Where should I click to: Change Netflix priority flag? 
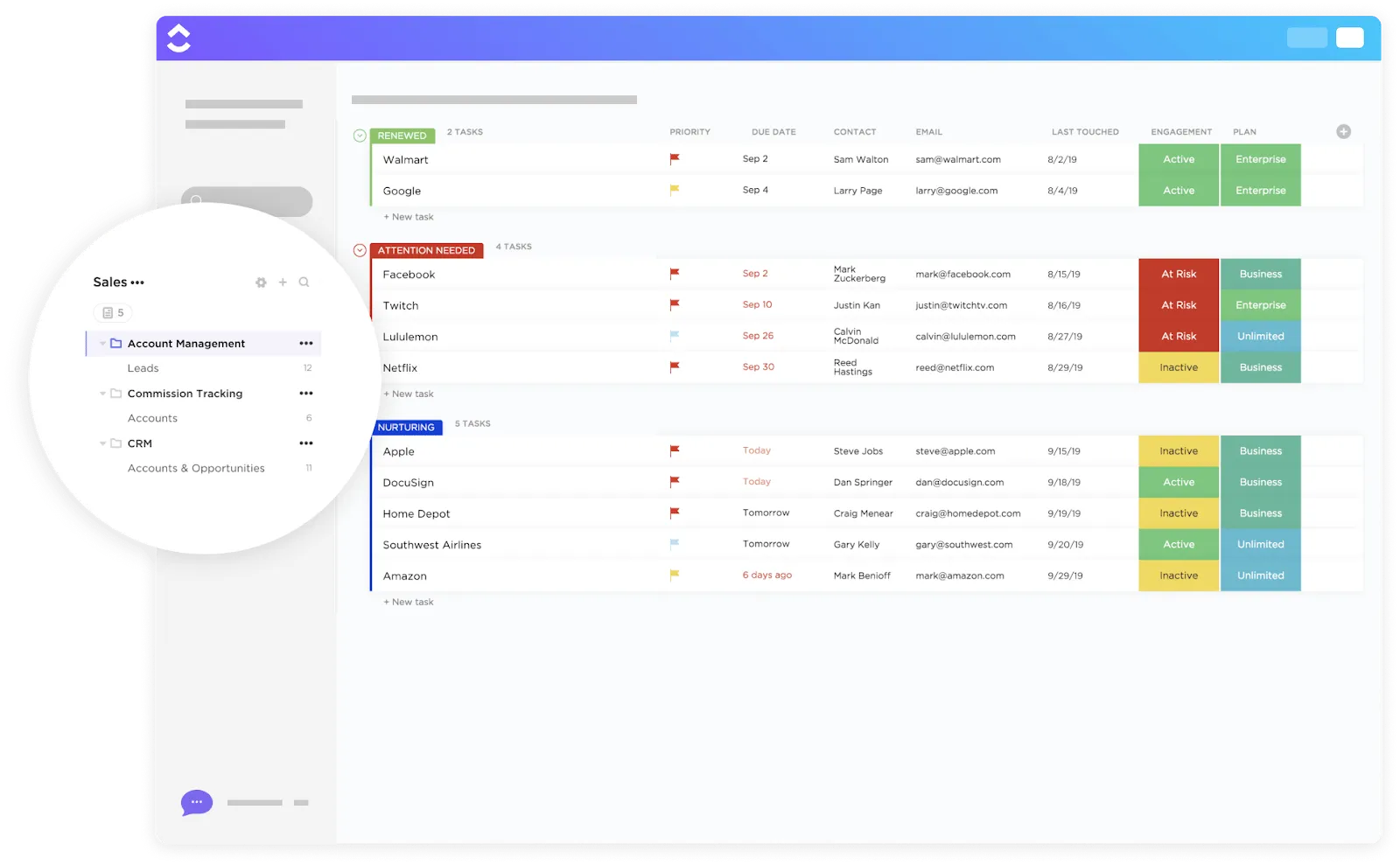[675, 367]
